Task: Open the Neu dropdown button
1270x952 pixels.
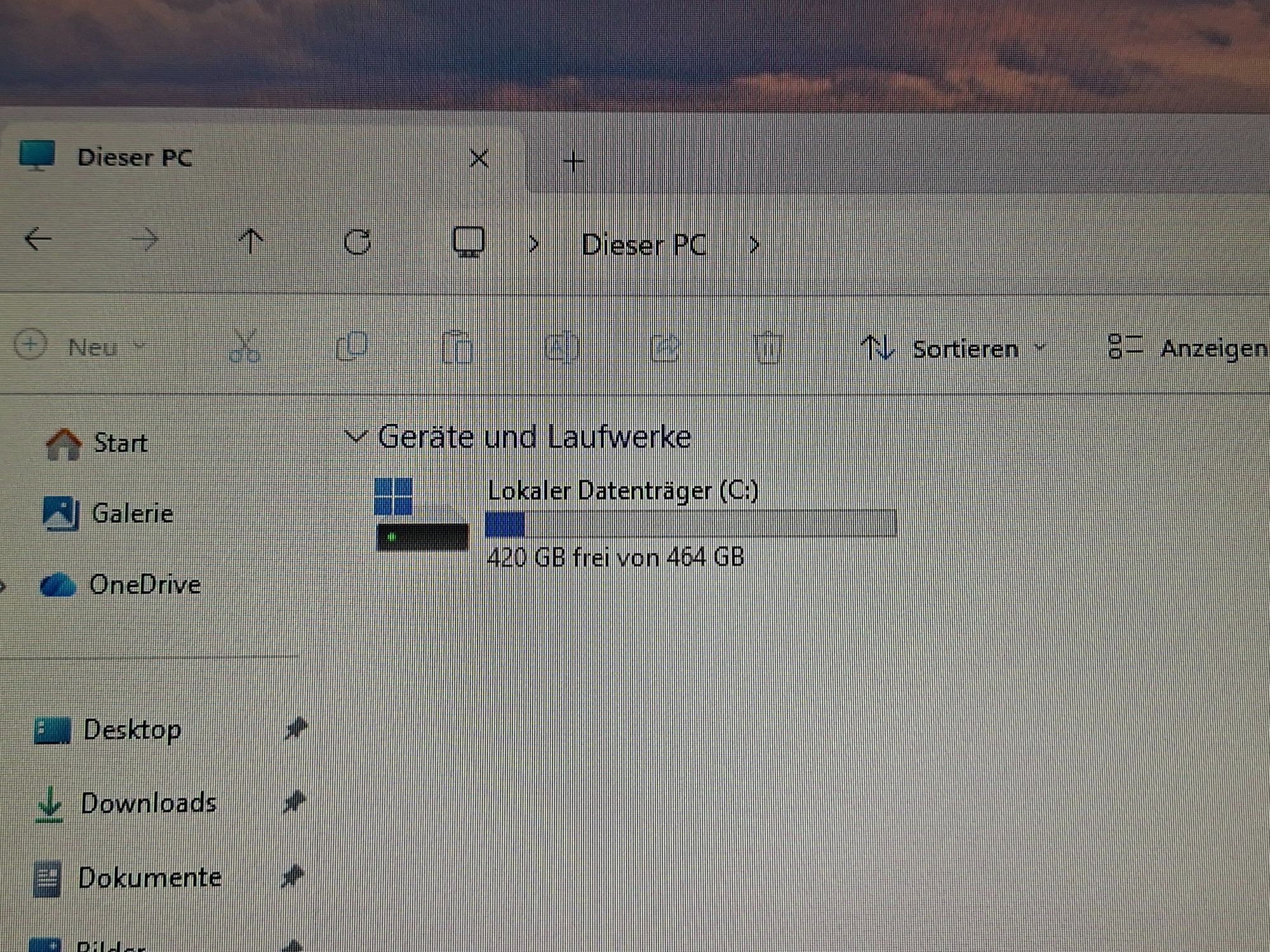Action: pos(81,347)
